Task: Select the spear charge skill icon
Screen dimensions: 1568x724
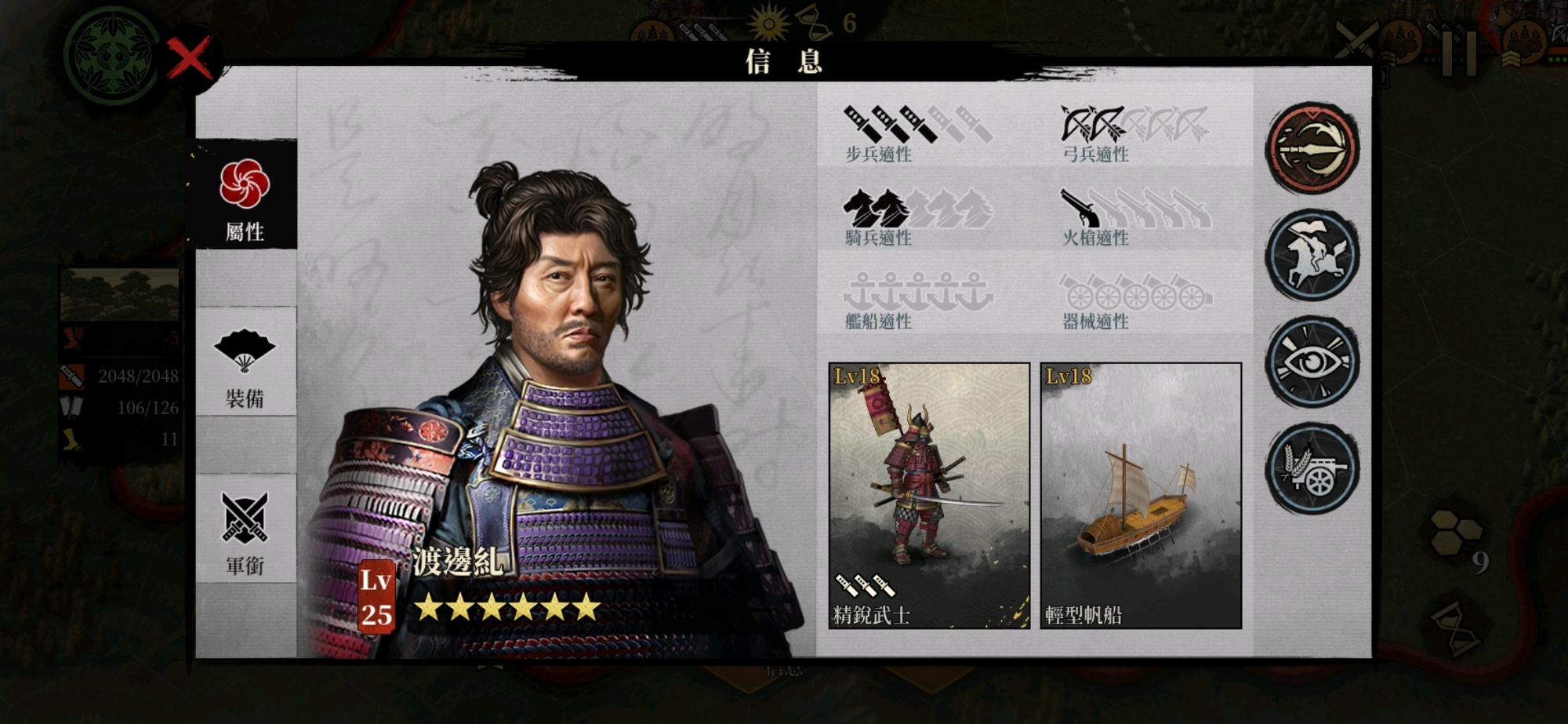Action: click(x=1312, y=147)
